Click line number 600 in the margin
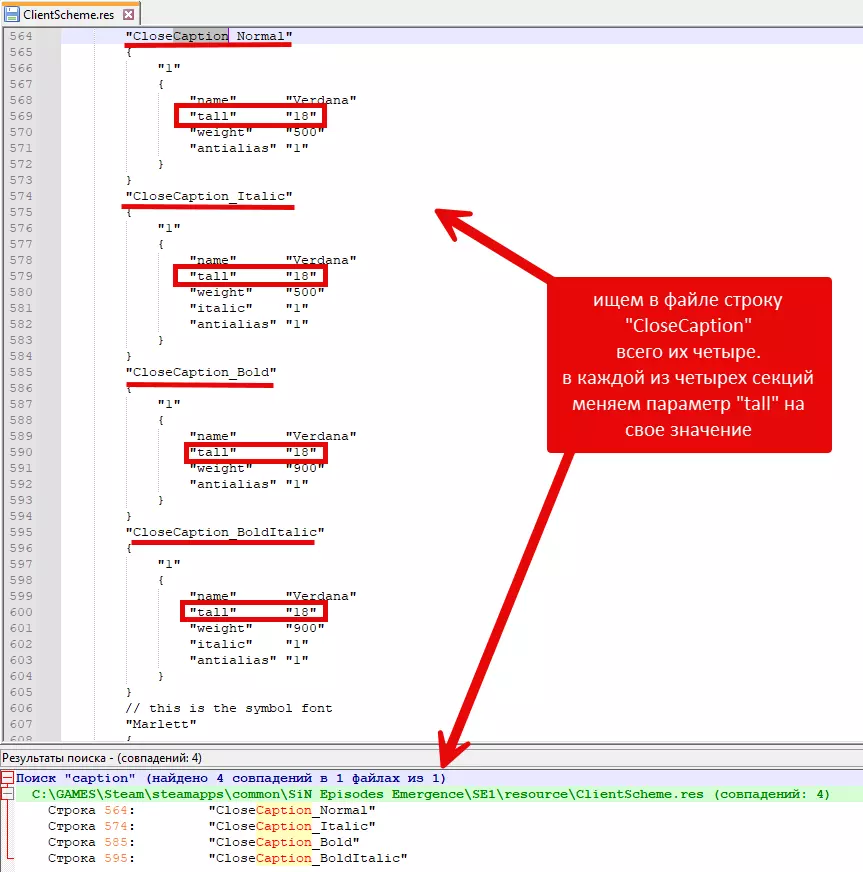This screenshot has width=863, height=872. (x=21, y=612)
